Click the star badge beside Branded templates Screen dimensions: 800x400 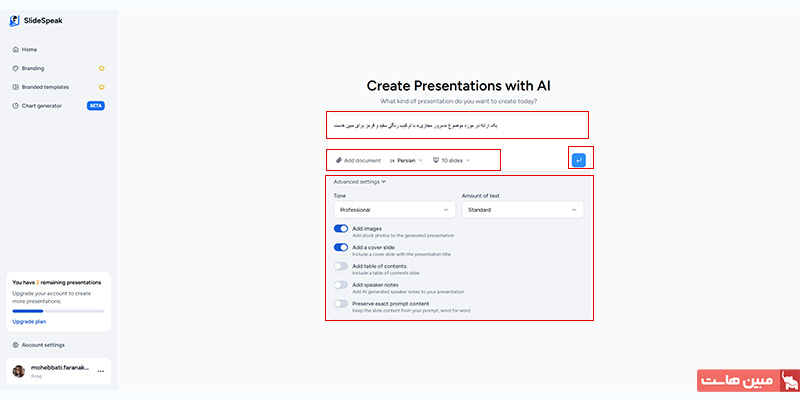pos(102,87)
